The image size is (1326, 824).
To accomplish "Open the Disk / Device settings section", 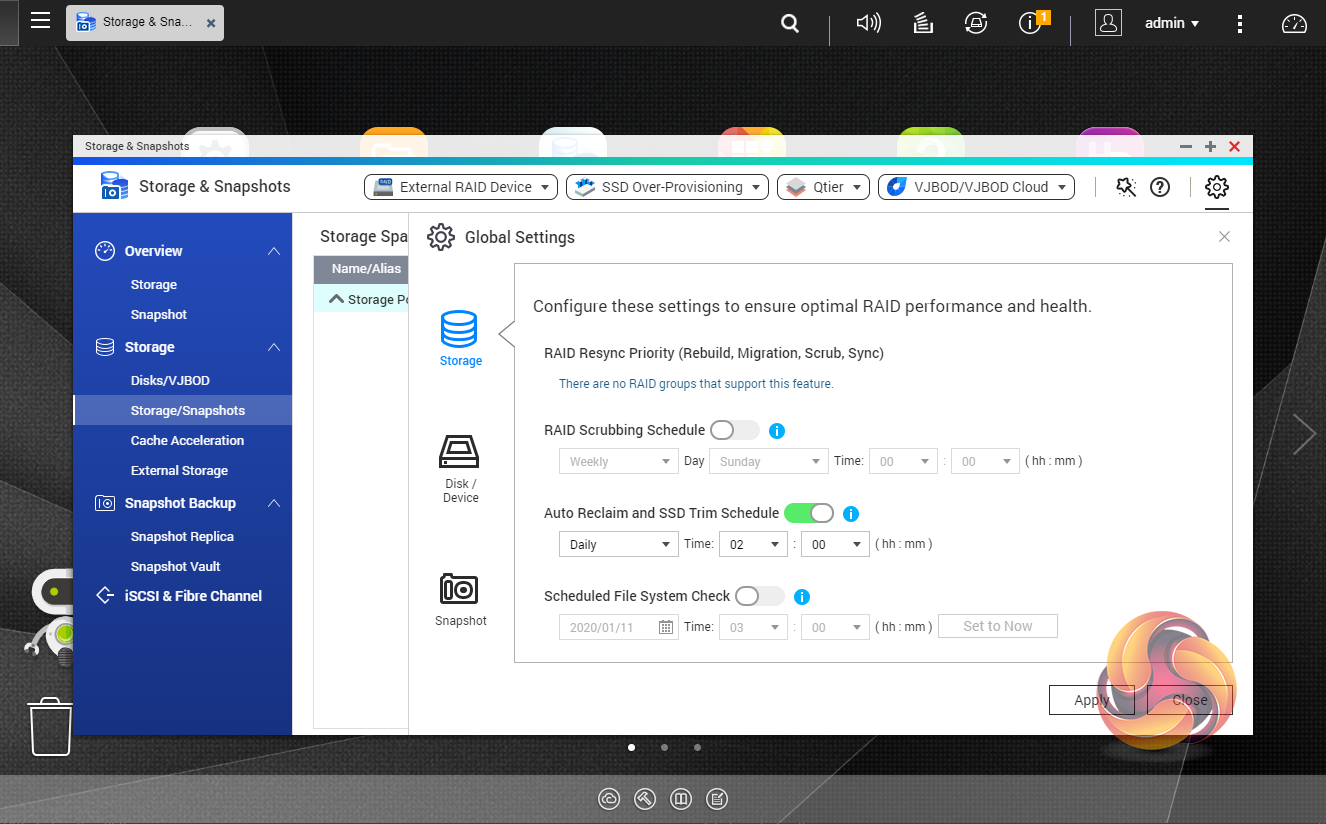I will (460, 468).
